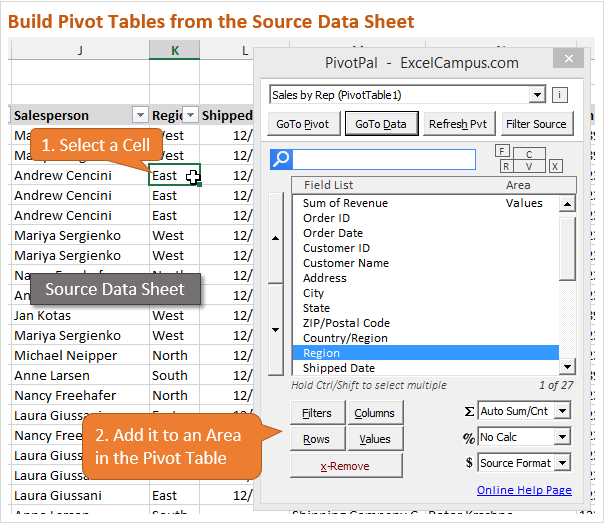This screenshot has height=524, width=604.
Task: Click the R rows area box icon
Action: point(507,166)
